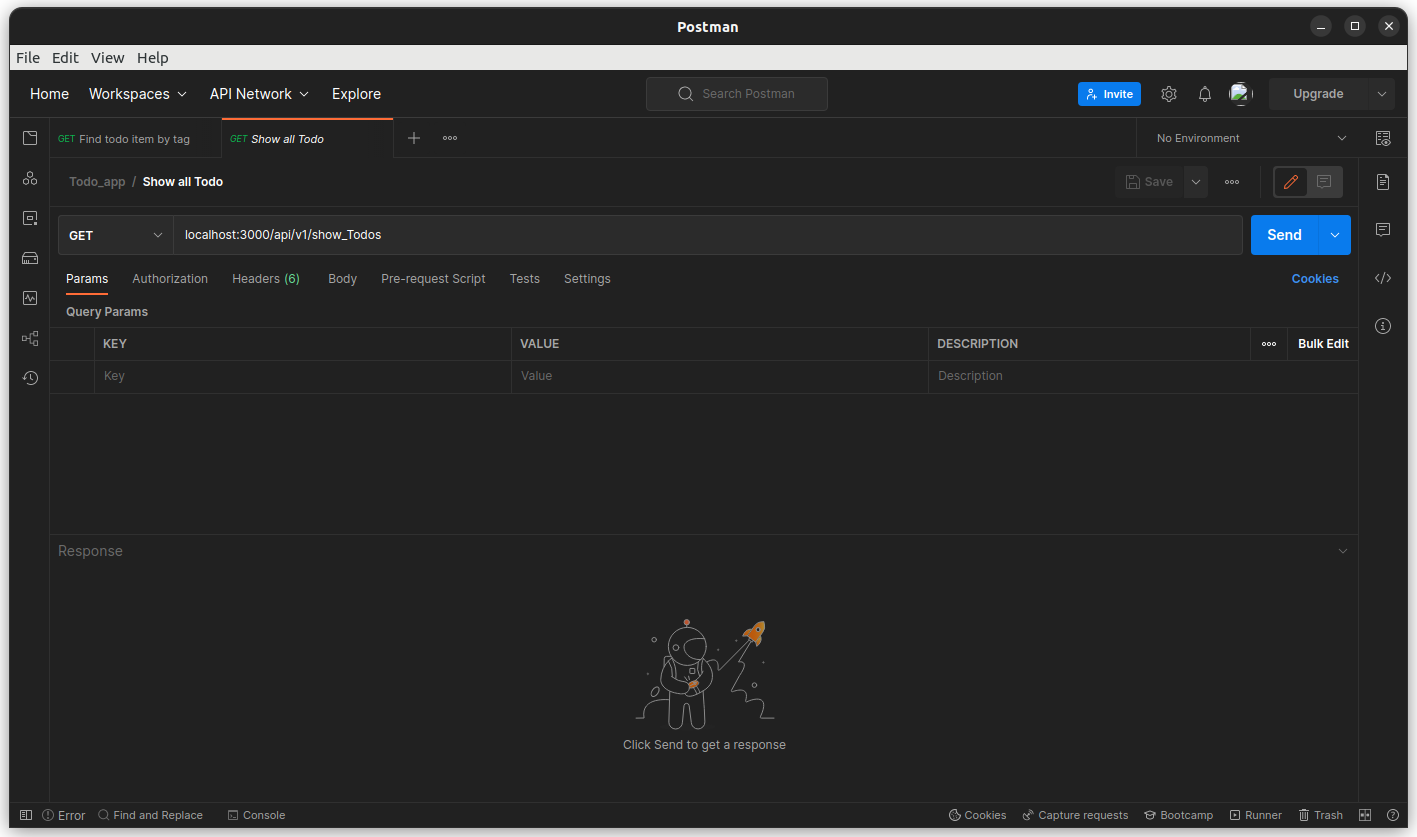Viewport: 1417px width, 837px height.
Task: Expand Workspaces dropdown
Action: (137, 94)
